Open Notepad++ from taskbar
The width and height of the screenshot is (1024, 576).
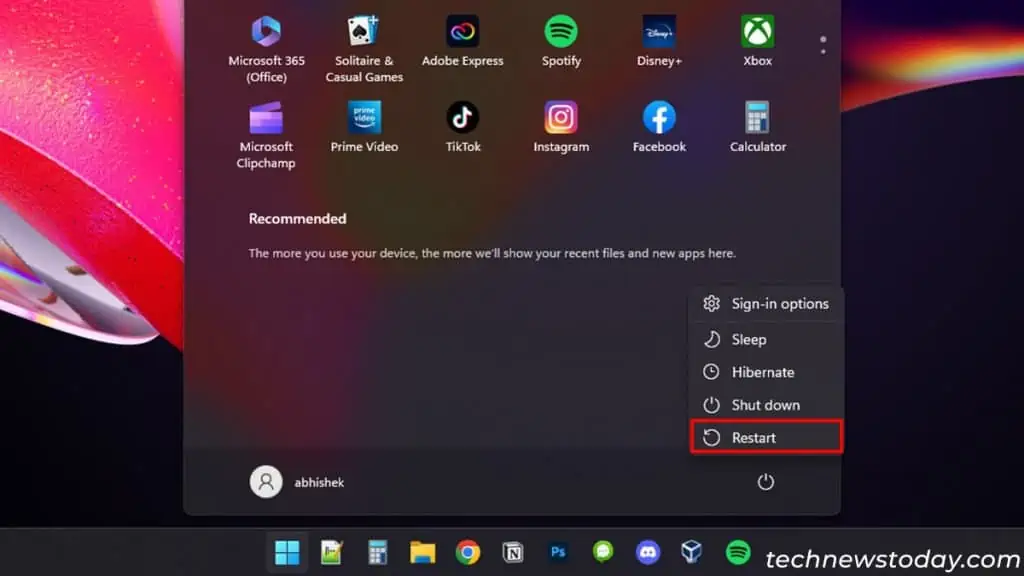point(332,552)
